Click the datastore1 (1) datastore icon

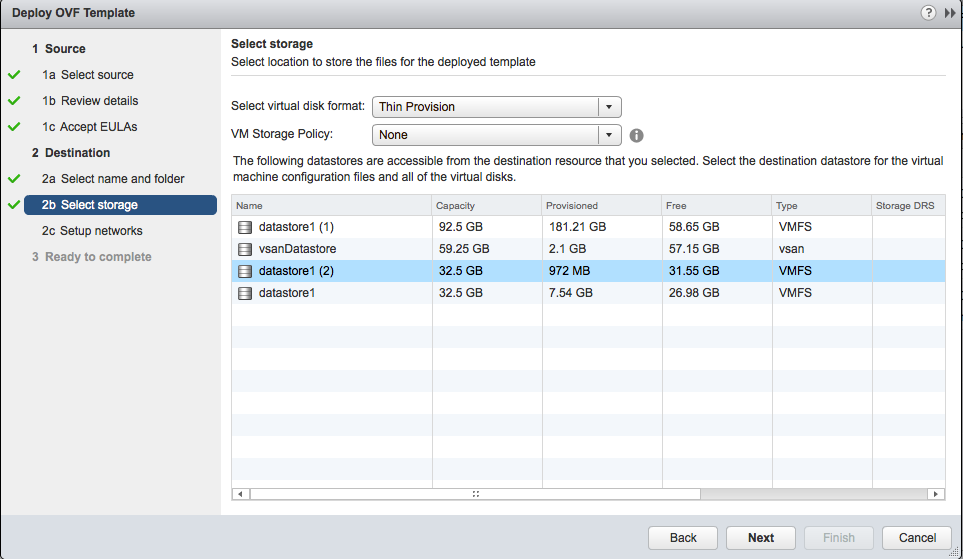[245, 227]
